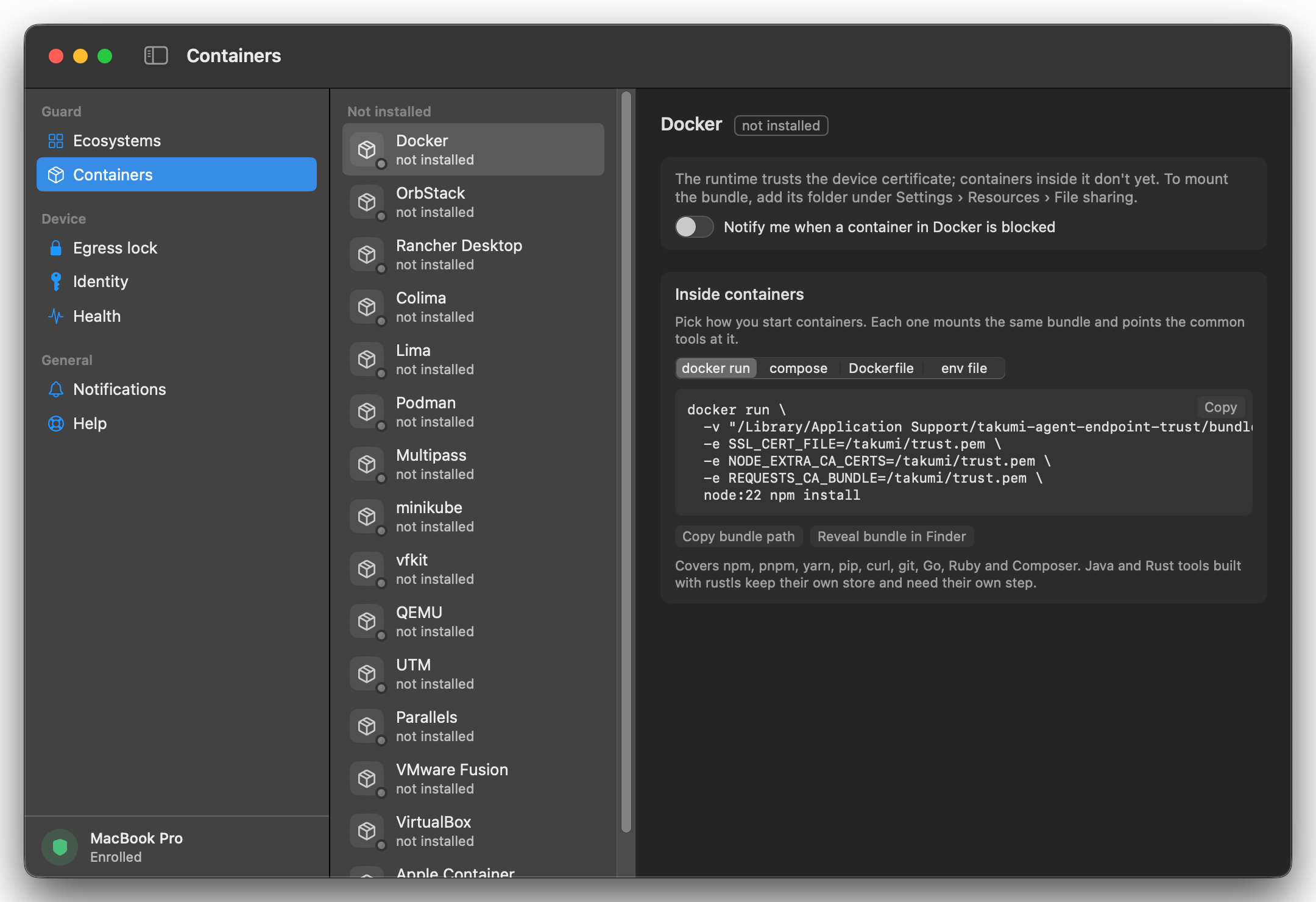1316x902 pixels.
Task: Select the minikube row label
Action: point(429,508)
